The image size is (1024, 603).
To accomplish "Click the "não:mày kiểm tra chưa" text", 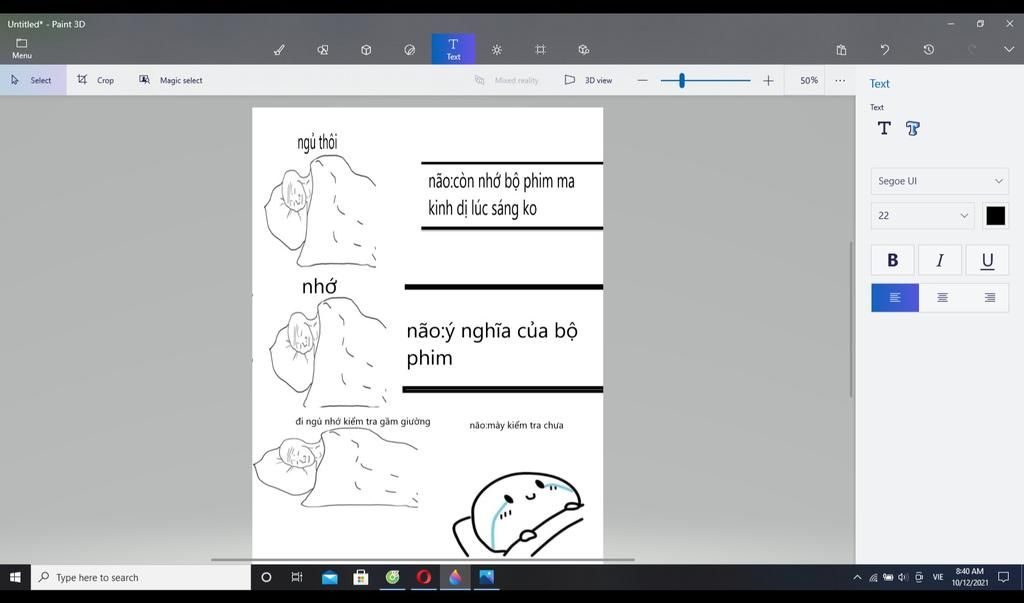I will click(x=517, y=425).
